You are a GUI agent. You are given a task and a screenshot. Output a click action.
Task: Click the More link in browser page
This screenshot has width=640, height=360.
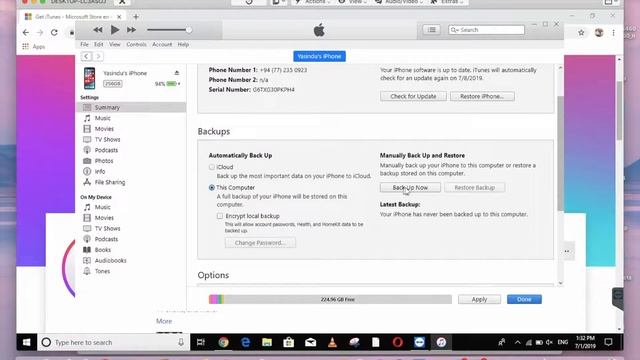(x=164, y=321)
